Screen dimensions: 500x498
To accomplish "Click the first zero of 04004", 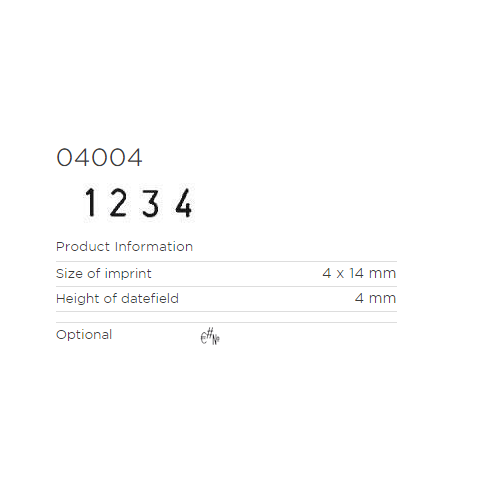I will (64, 157).
